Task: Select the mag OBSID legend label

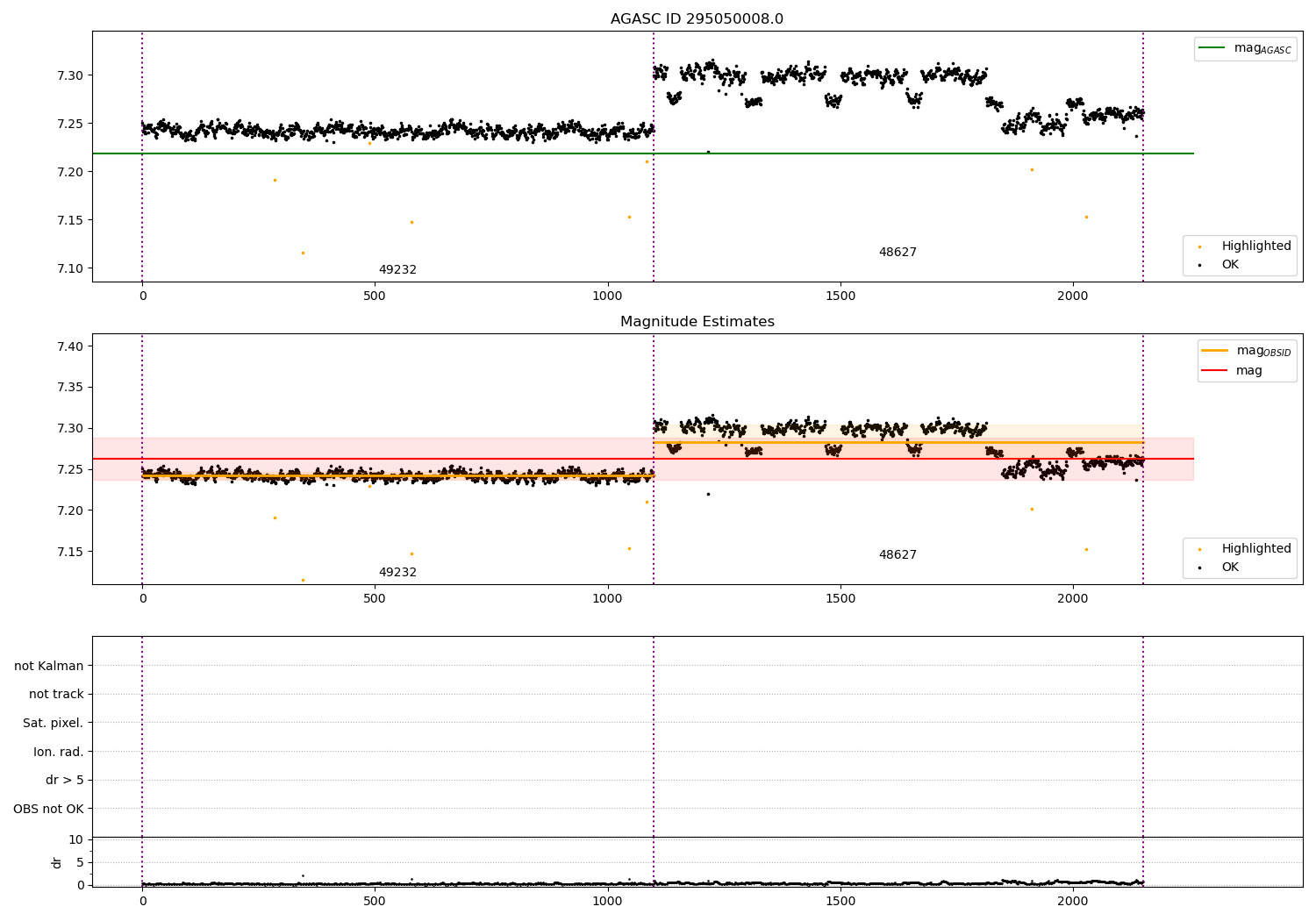Action: [1263, 351]
